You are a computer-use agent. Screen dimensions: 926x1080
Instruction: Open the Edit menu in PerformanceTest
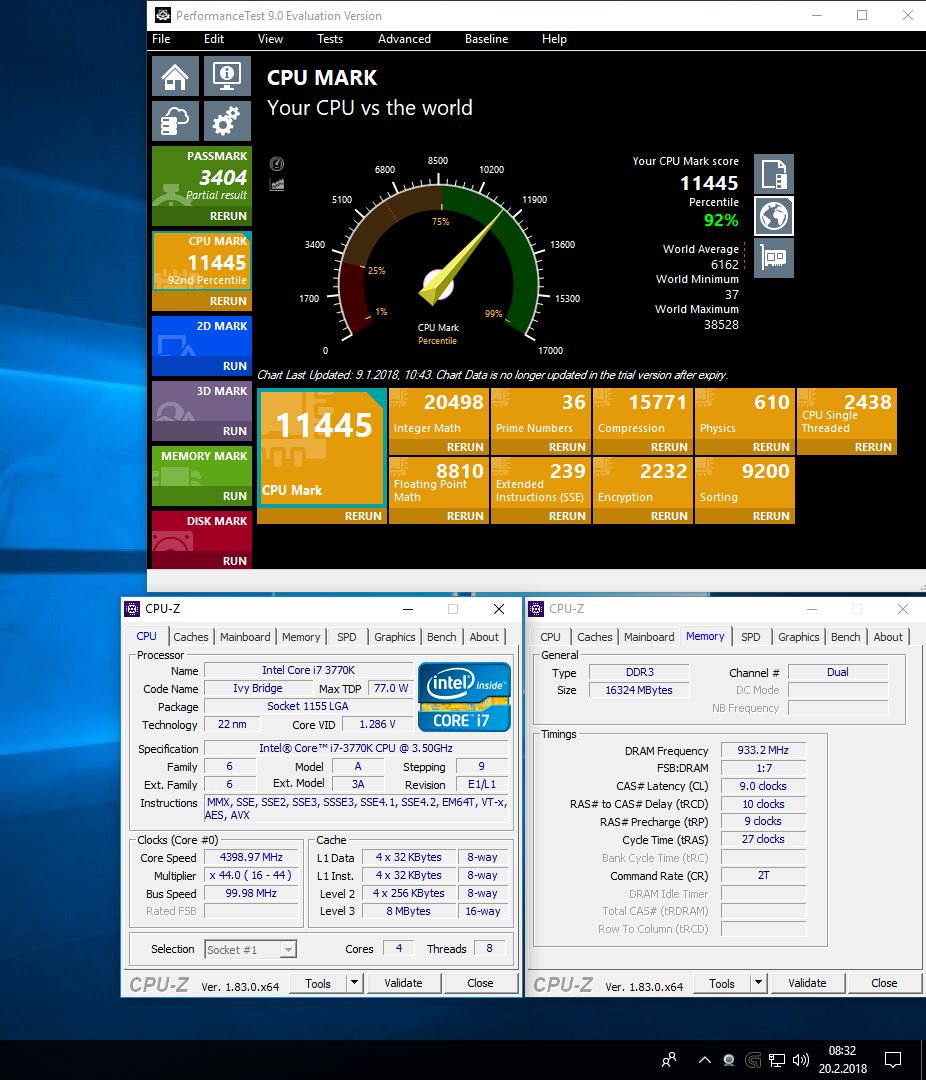(214, 39)
